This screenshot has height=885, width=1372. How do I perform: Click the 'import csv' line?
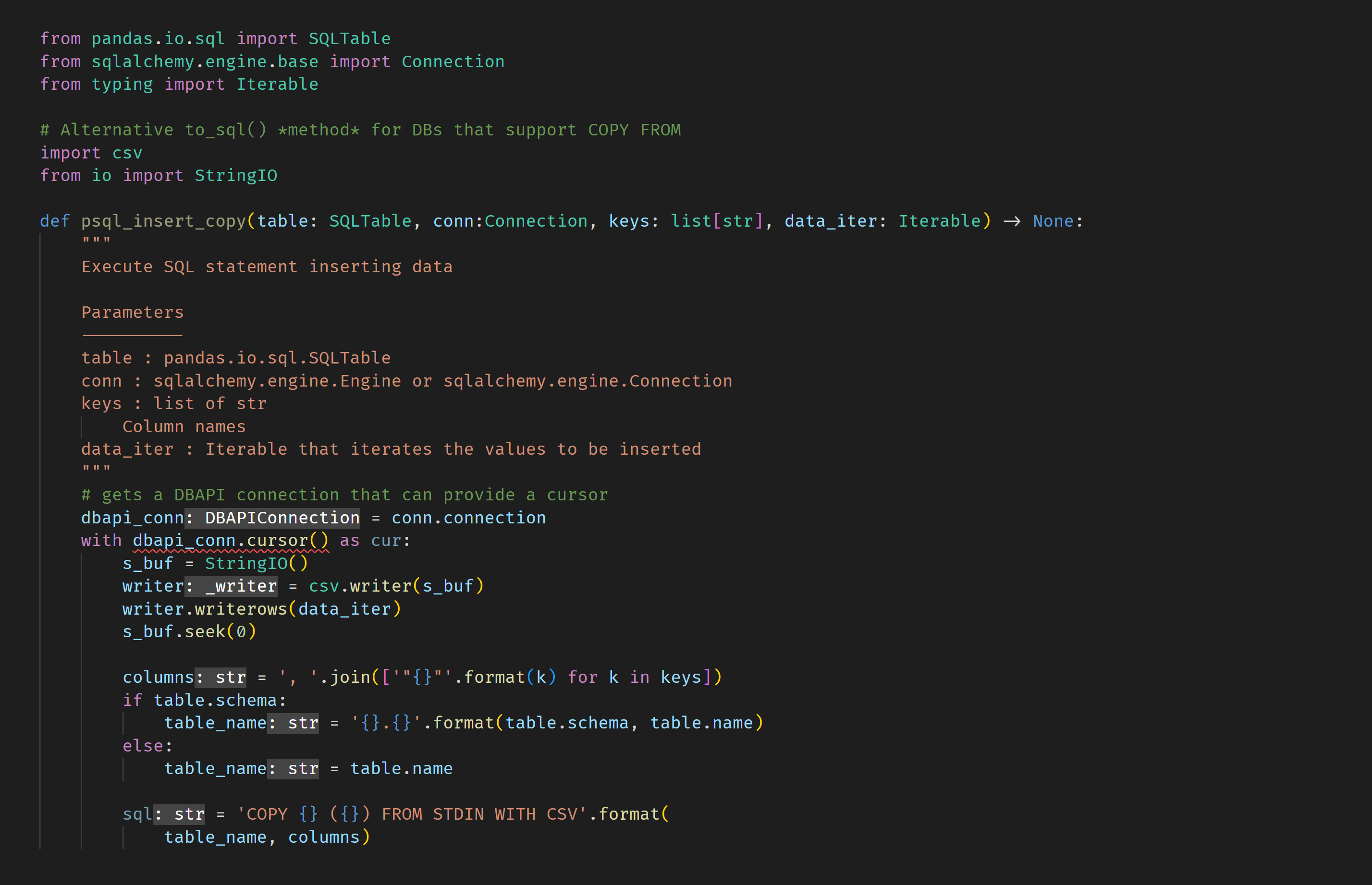pos(91,153)
